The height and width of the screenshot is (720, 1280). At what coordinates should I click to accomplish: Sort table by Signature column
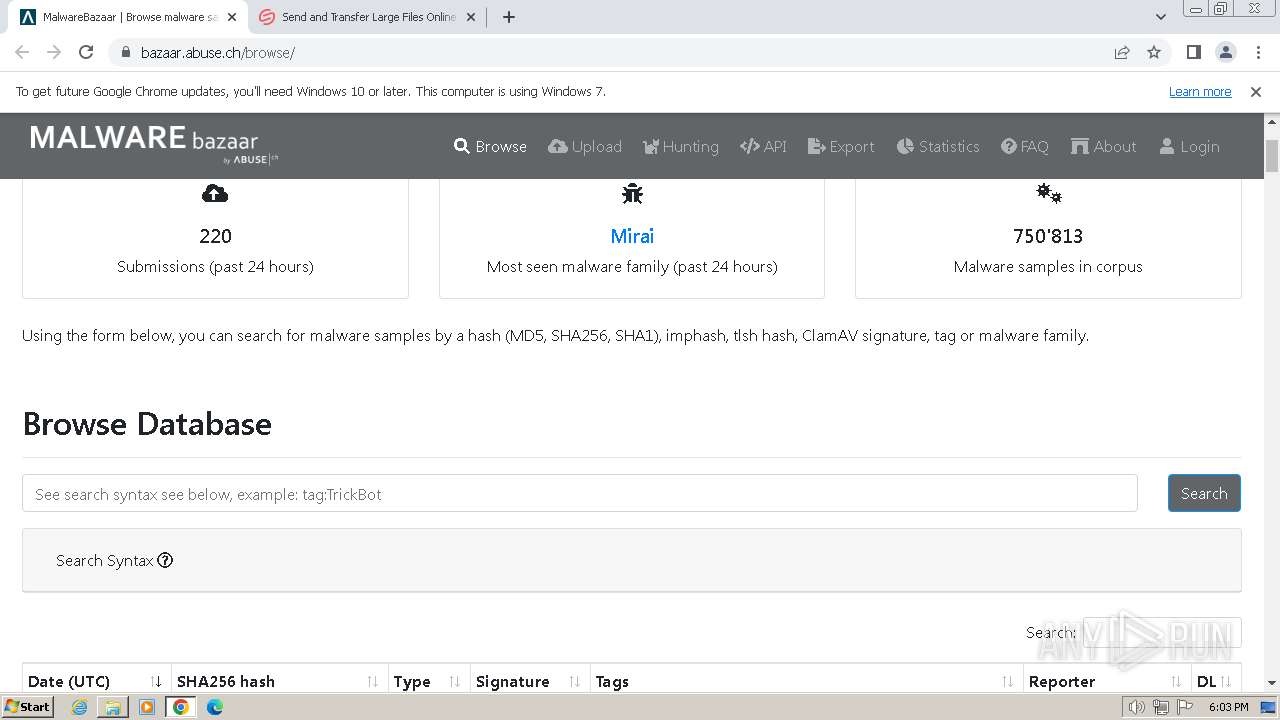(x=530, y=681)
